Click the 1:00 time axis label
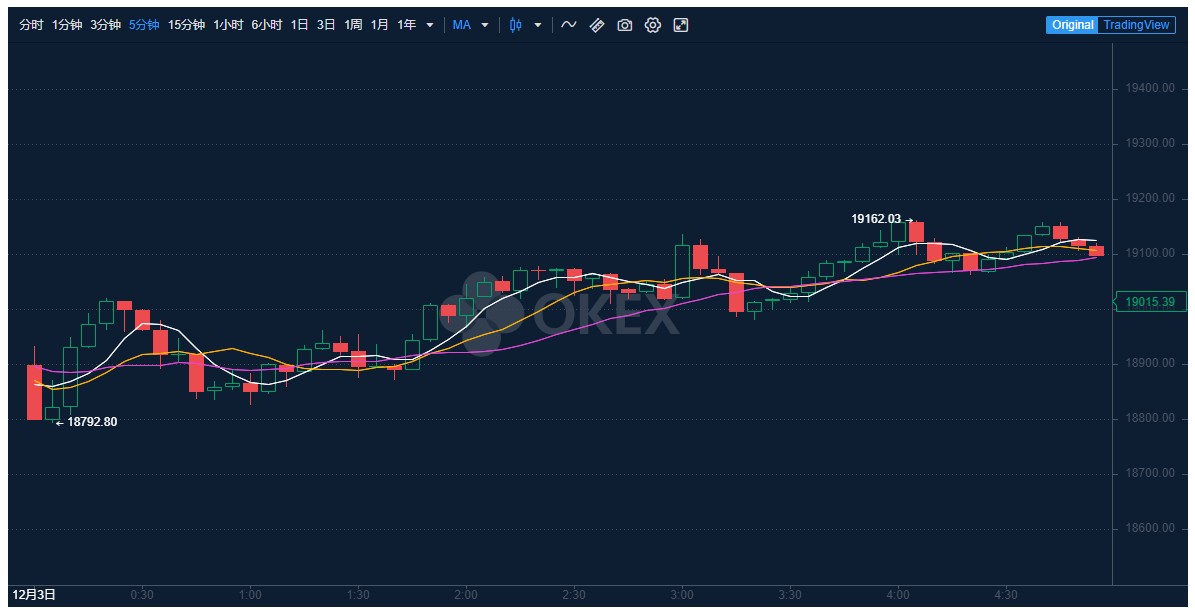 (250, 595)
